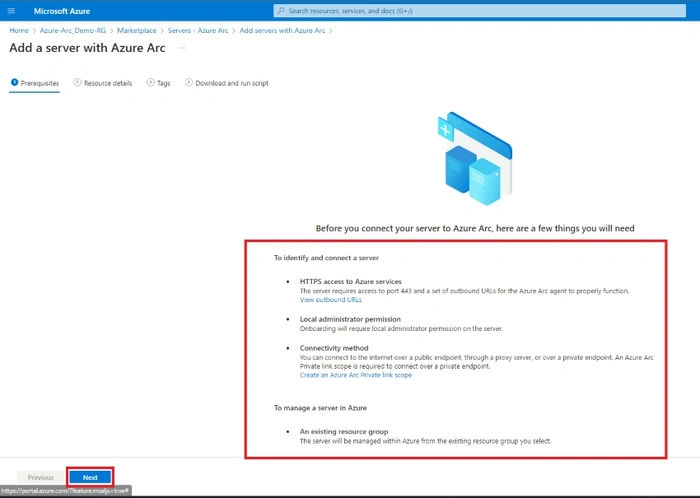Viewport: 700px width, 498px height.
Task: Go to Home breadcrumb
Action: tap(19, 30)
